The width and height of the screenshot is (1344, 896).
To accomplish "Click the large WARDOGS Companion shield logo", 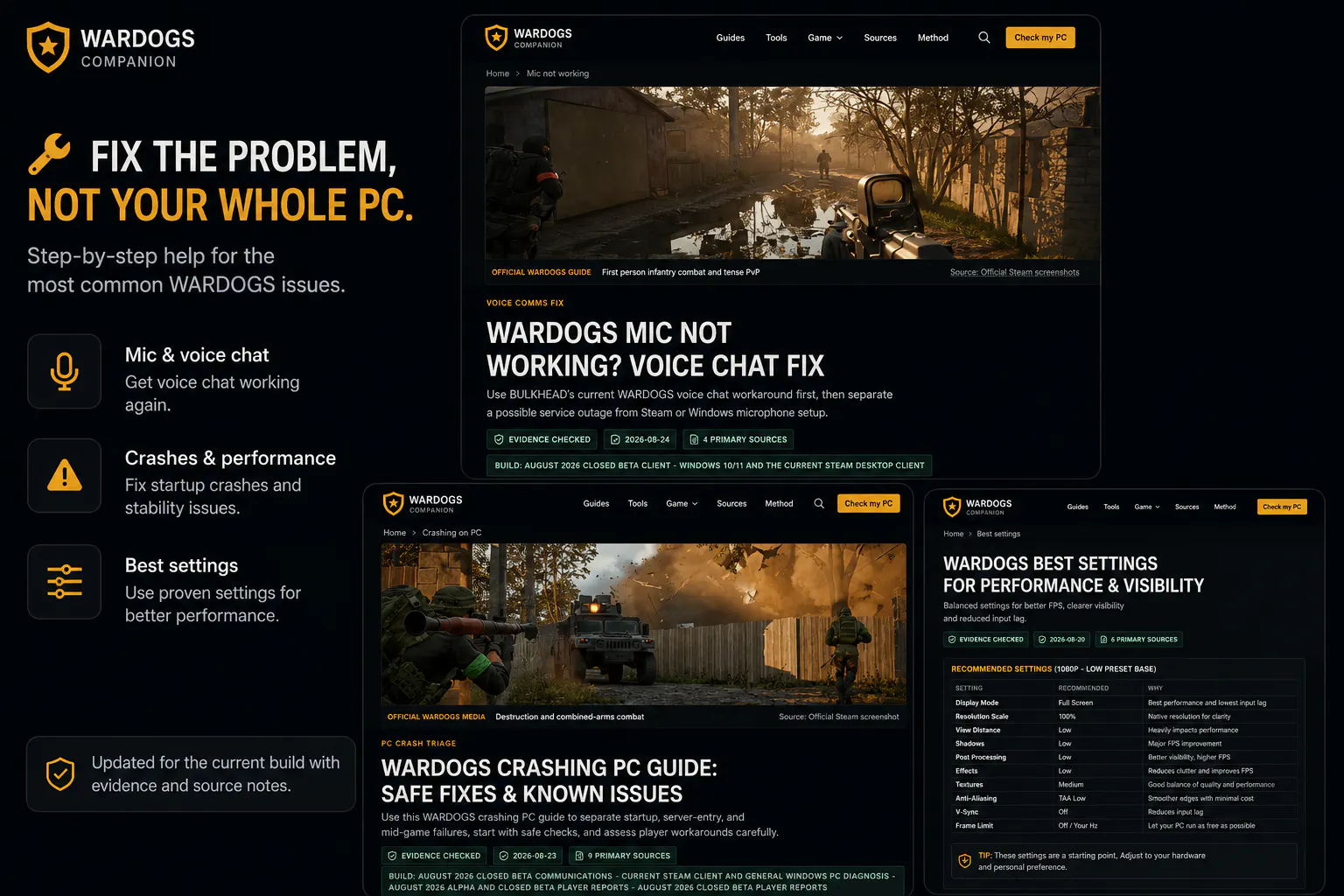I will point(48,47).
